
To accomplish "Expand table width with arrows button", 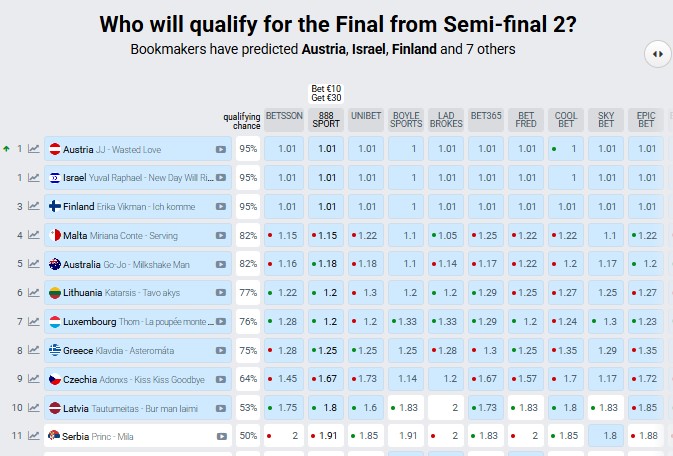I will [x=658, y=54].
